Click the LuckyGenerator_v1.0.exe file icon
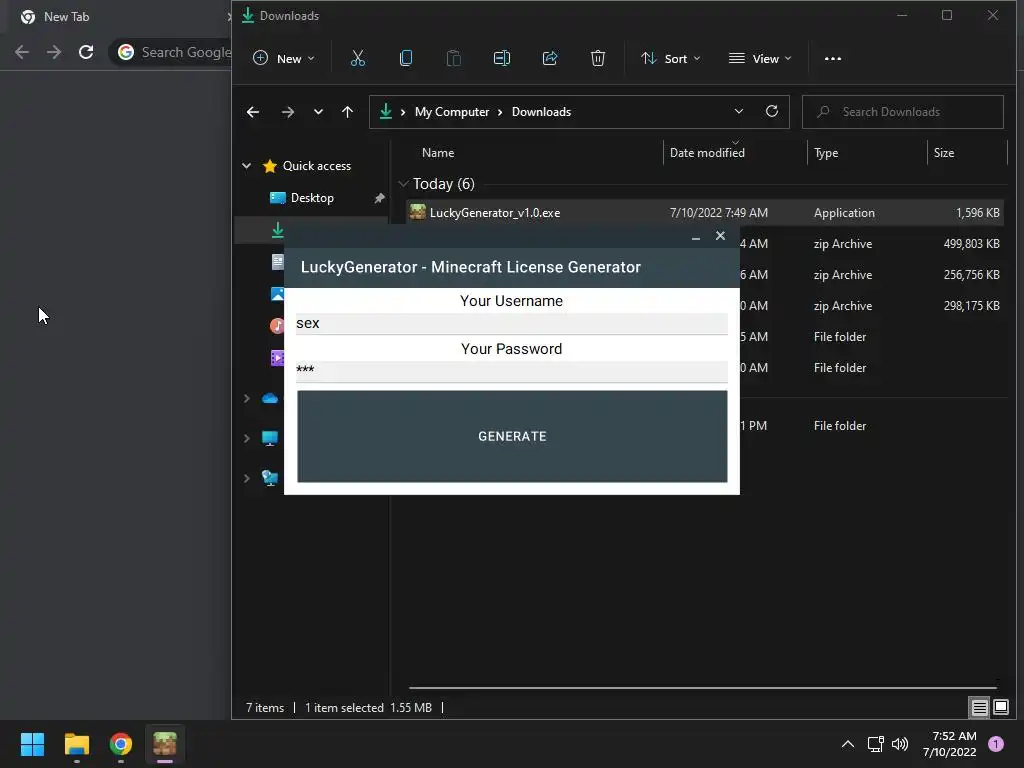Image resolution: width=1024 pixels, height=768 pixels. (417, 212)
